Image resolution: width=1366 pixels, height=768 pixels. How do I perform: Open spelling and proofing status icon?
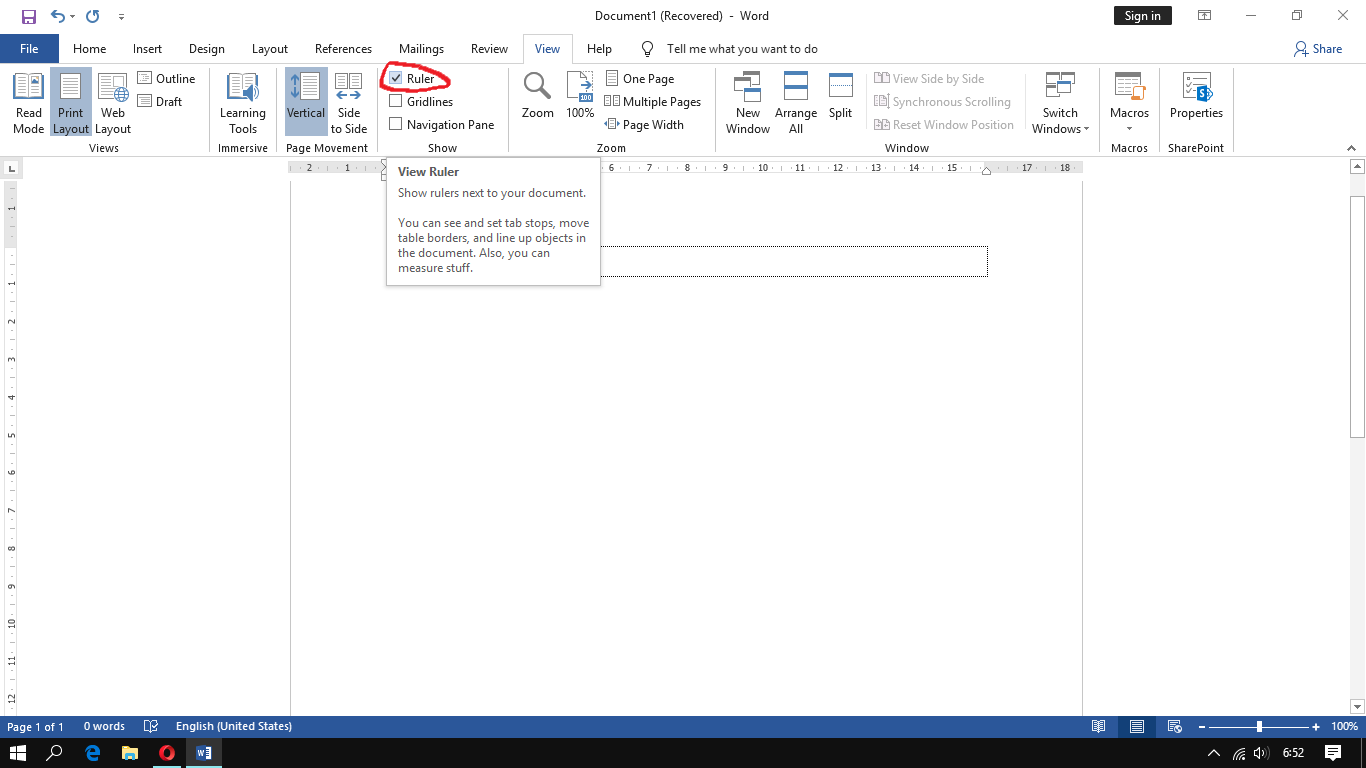(x=151, y=727)
